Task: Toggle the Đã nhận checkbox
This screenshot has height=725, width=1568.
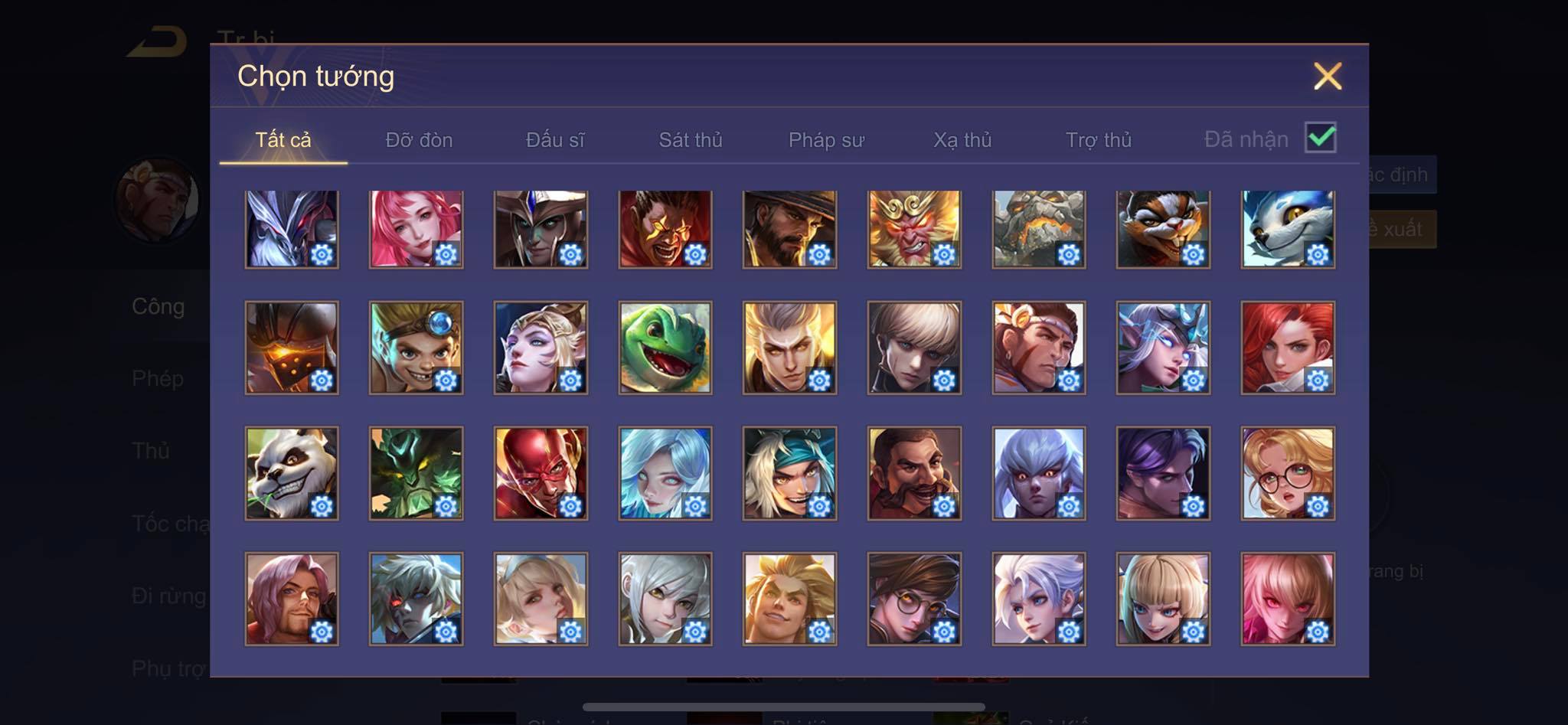Action: click(1321, 138)
